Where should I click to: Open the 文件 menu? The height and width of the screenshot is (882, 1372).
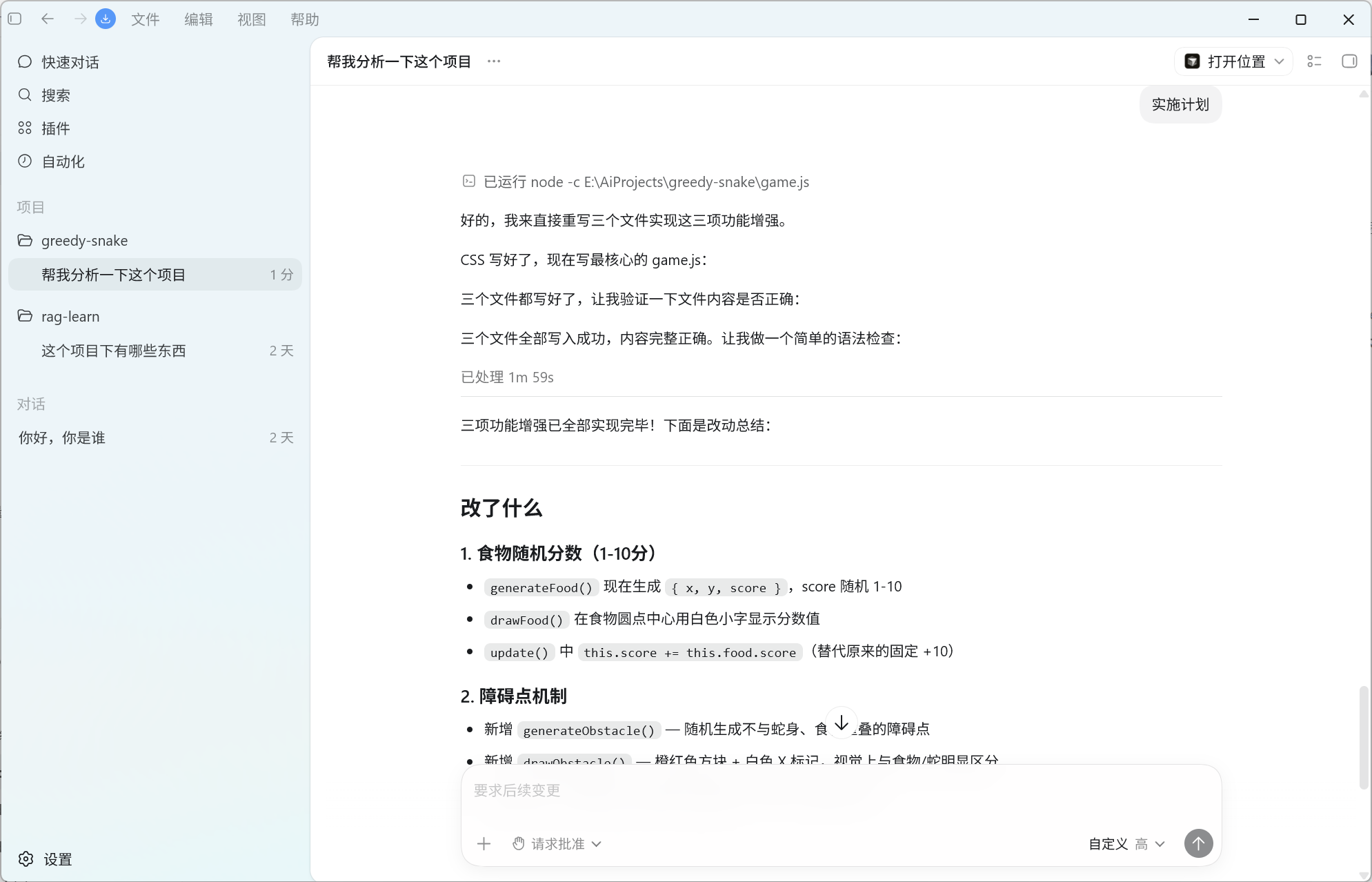pos(146,19)
